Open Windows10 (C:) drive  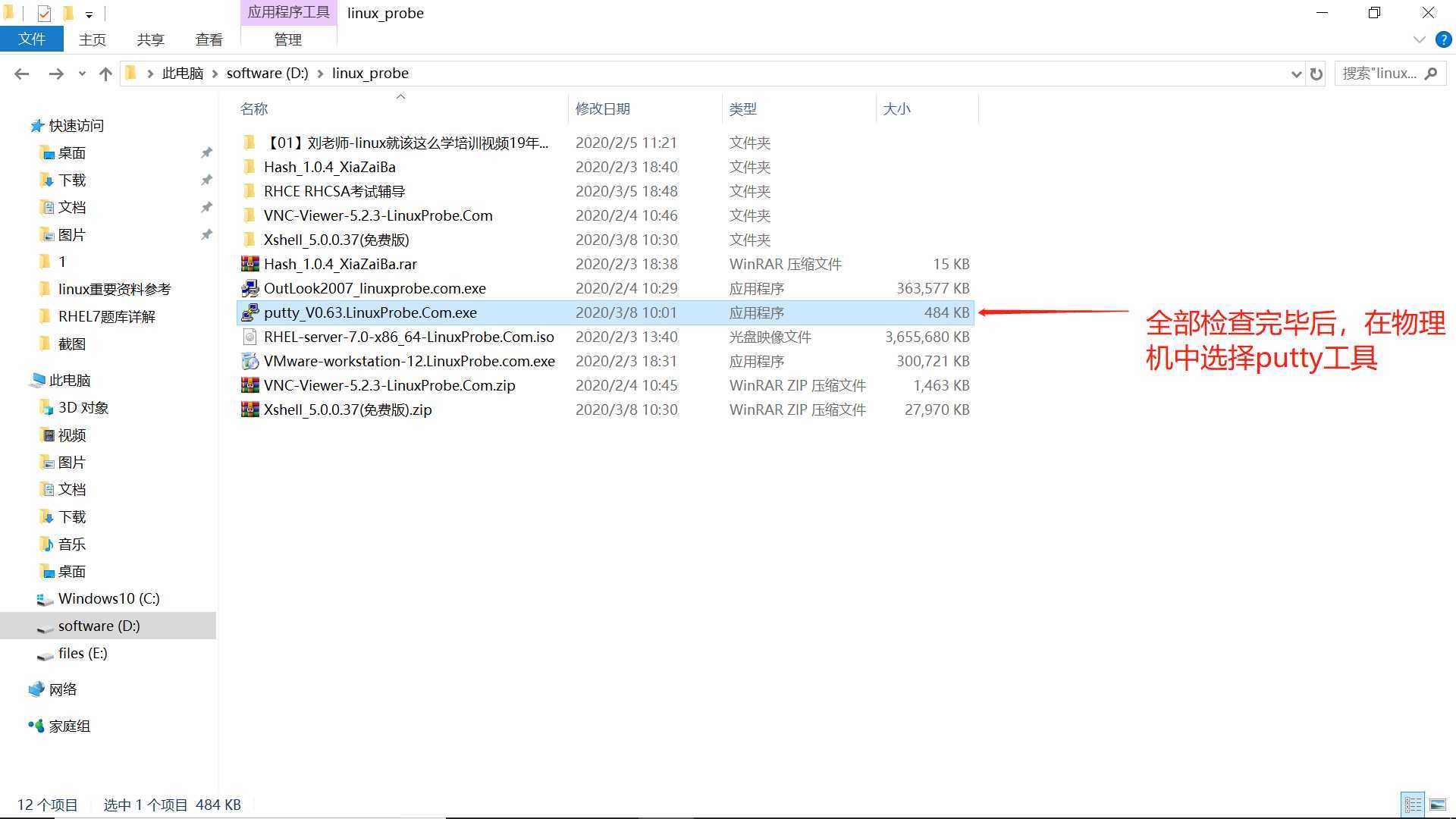[108, 598]
